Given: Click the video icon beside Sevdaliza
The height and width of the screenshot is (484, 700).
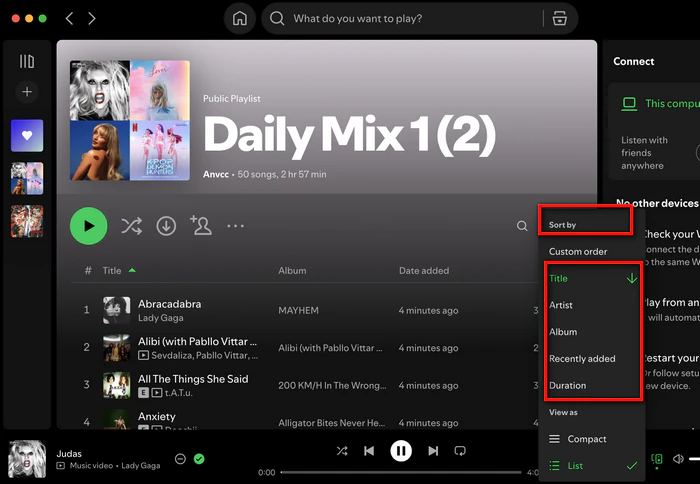Looking at the screenshot, I should coord(143,355).
